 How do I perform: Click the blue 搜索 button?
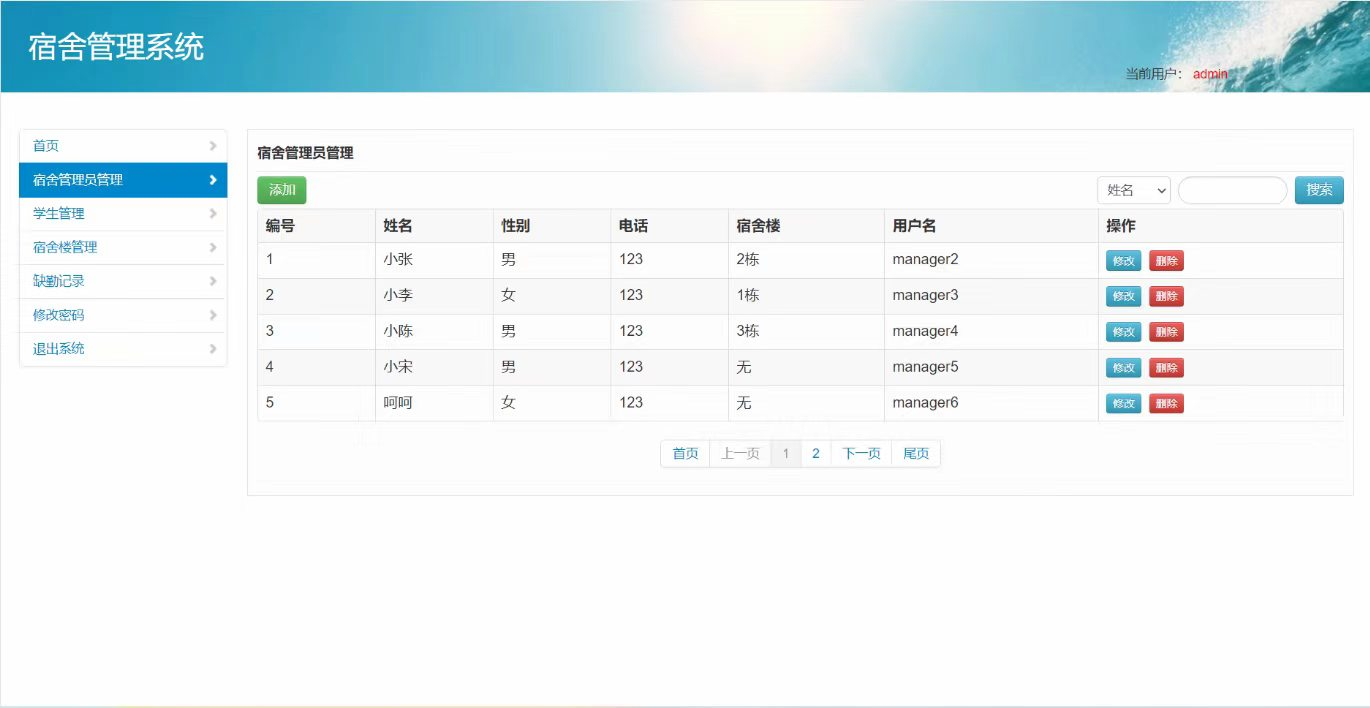click(1319, 190)
